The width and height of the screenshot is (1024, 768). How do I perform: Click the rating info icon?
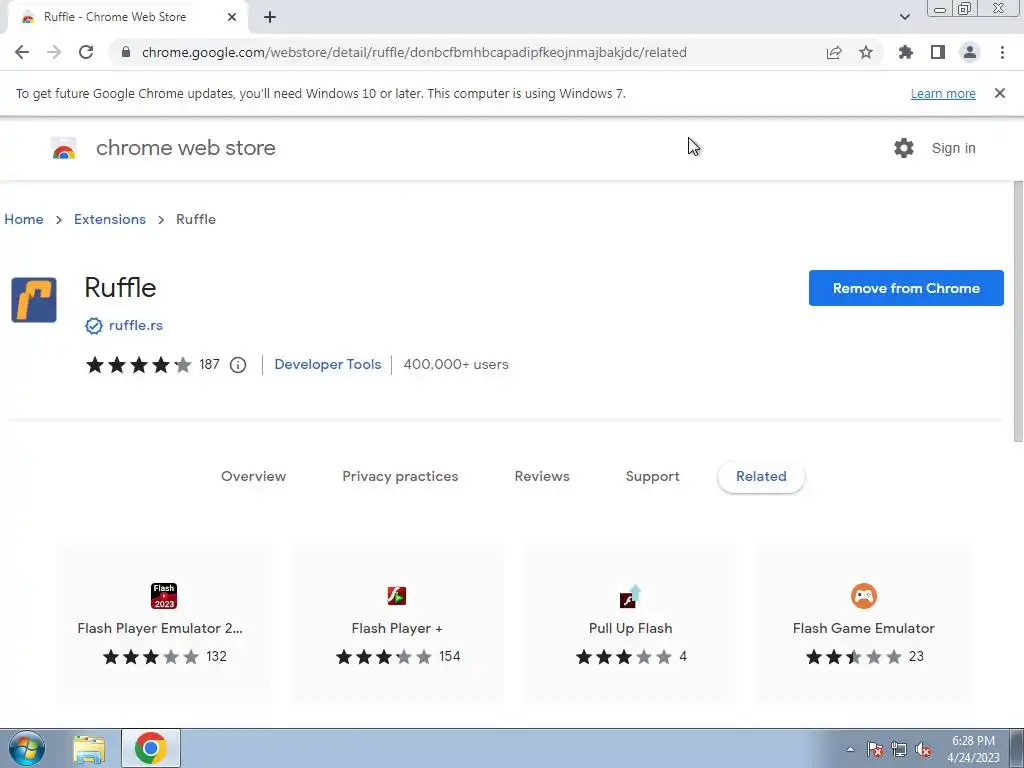point(238,365)
